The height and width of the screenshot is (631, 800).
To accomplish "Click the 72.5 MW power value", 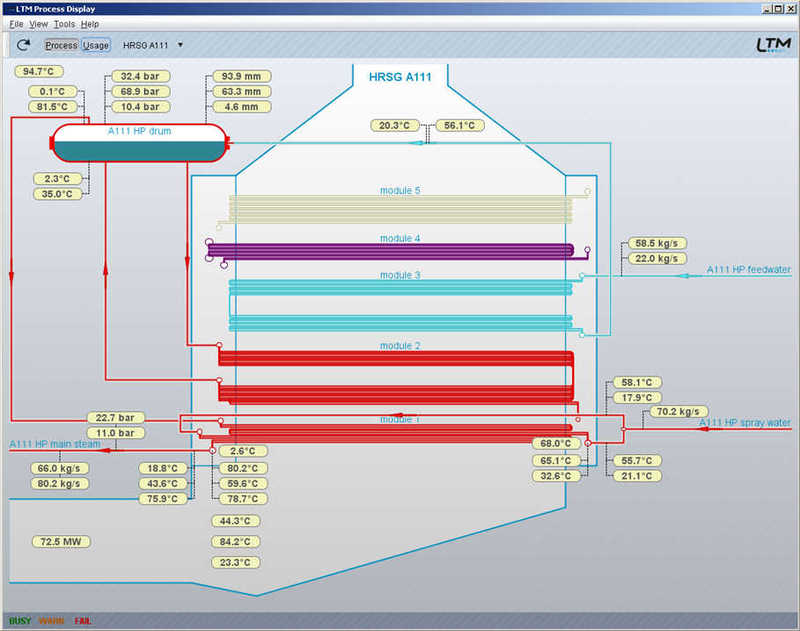I will [61, 542].
